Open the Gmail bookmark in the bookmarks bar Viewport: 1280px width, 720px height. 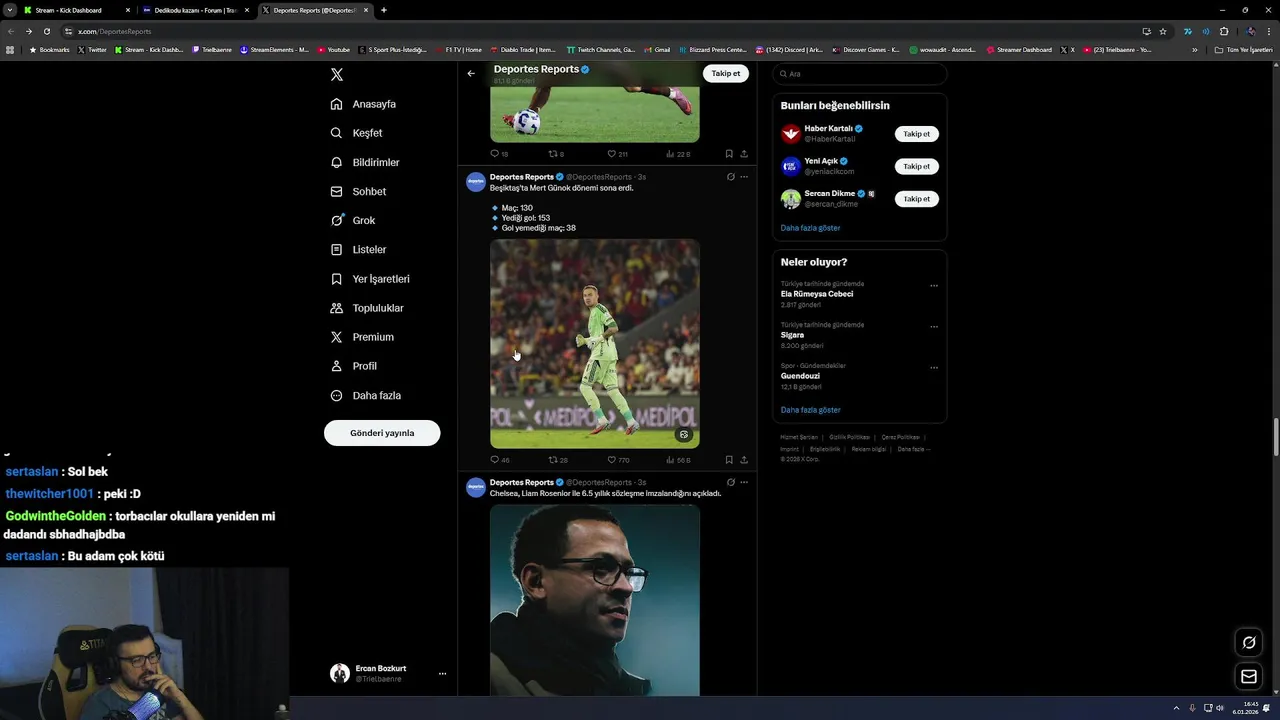657,49
